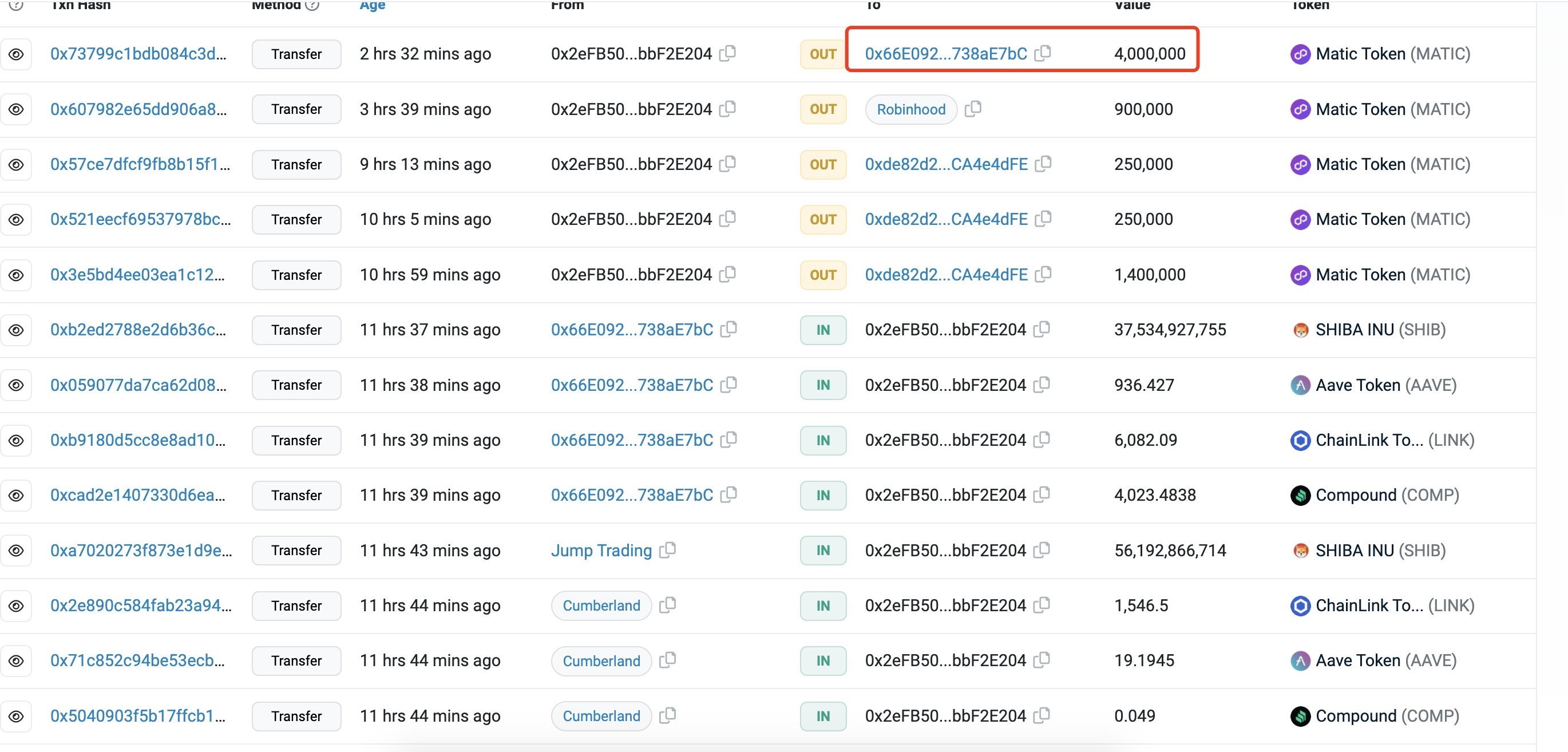Click Transfer method in 9 hrs 13 mins row
The height and width of the screenshot is (752, 1568).
pos(296,164)
